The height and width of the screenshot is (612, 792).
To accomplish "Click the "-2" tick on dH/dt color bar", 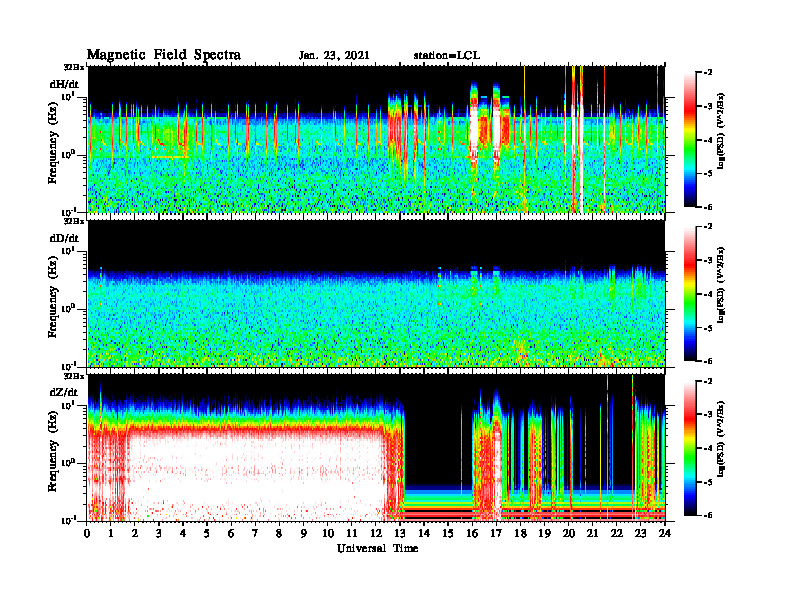I will 708,73.
